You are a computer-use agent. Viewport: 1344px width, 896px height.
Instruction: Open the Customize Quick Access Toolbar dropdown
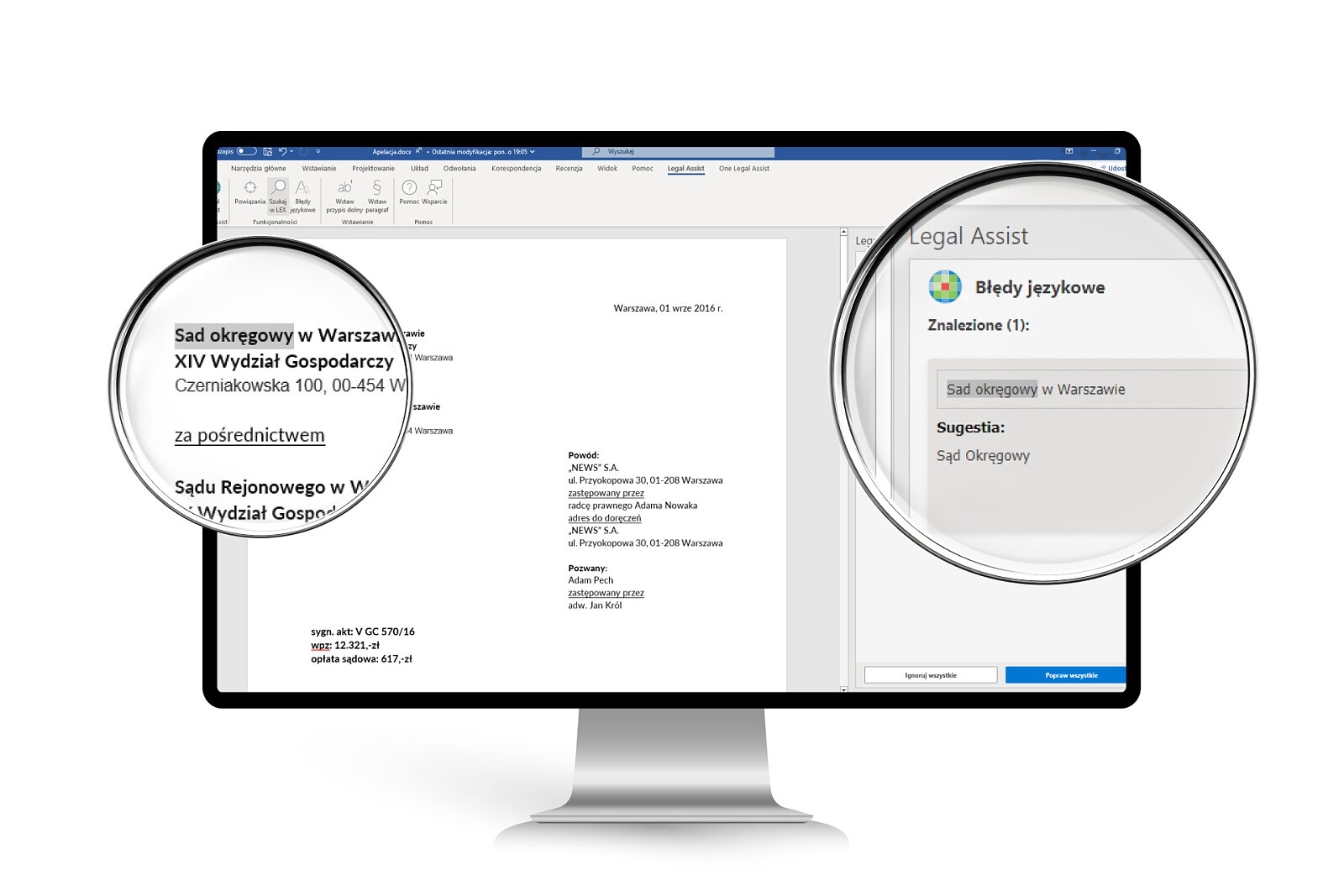pyautogui.click(x=318, y=152)
